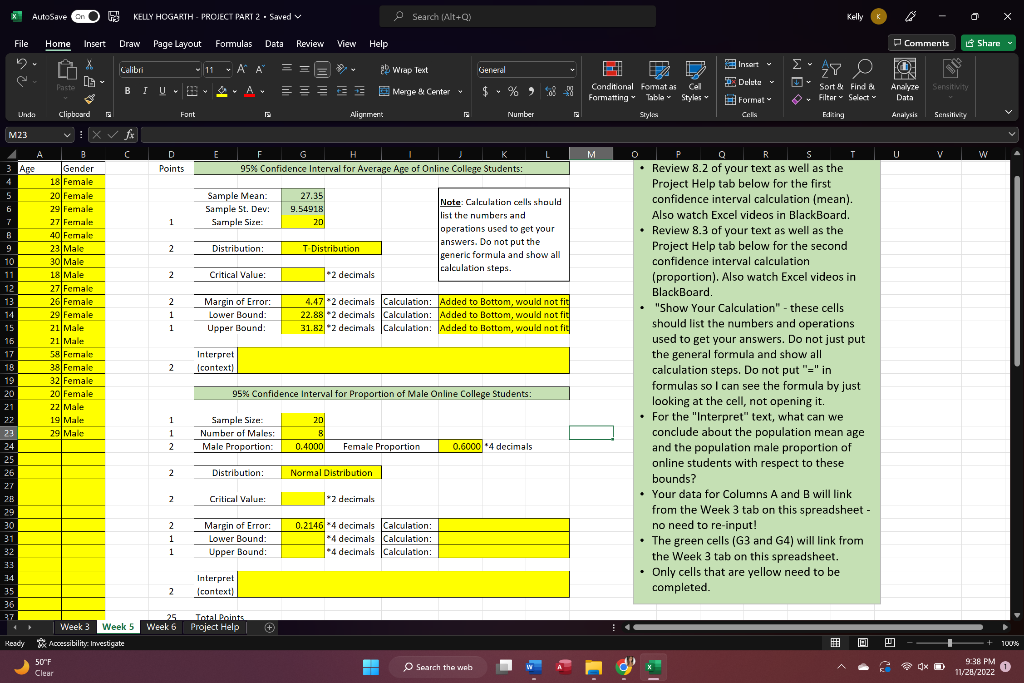Open Cell Styles gallery

pyautogui.click(x=695, y=81)
